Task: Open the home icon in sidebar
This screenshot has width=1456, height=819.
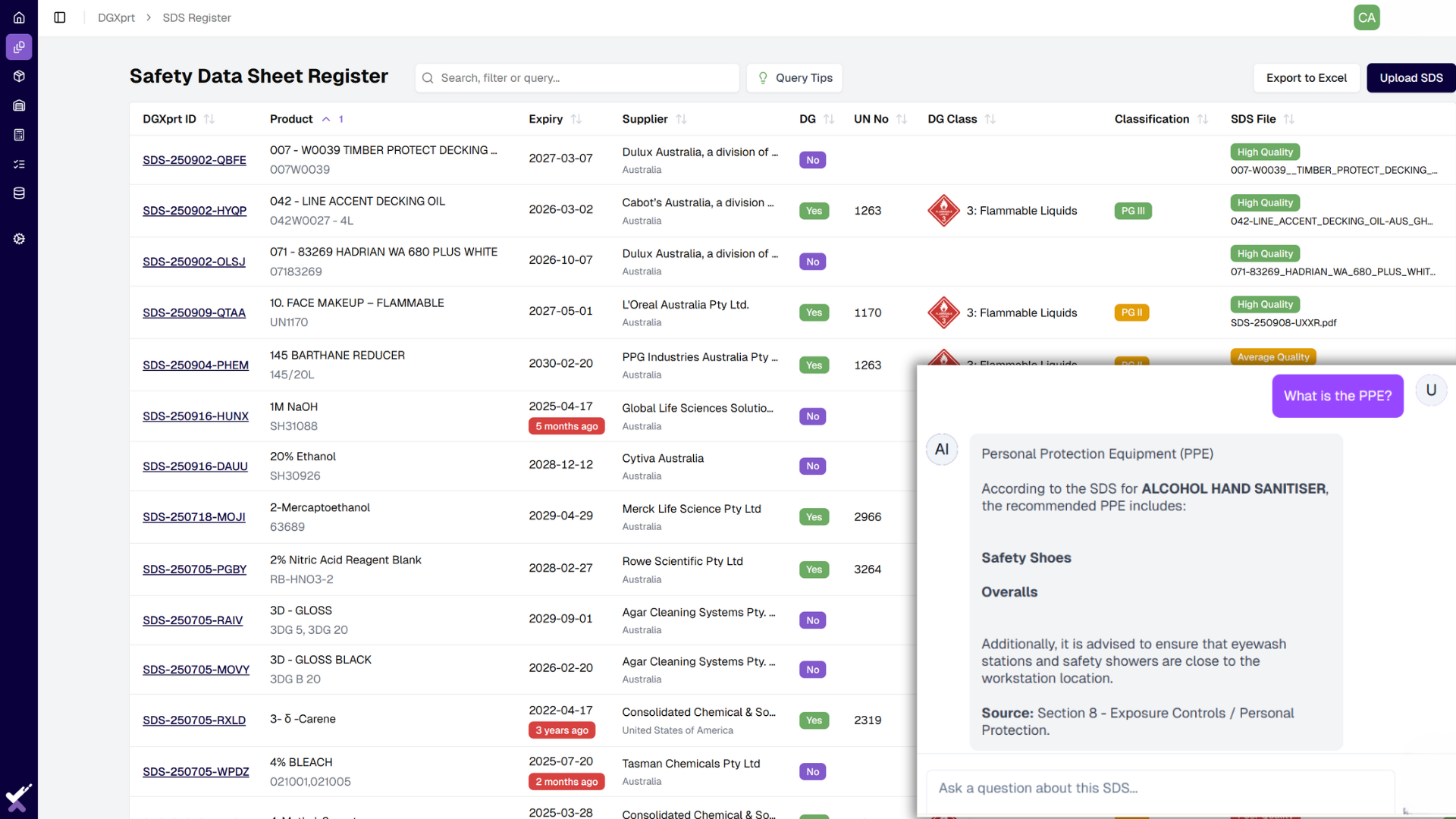Action: (19, 17)
